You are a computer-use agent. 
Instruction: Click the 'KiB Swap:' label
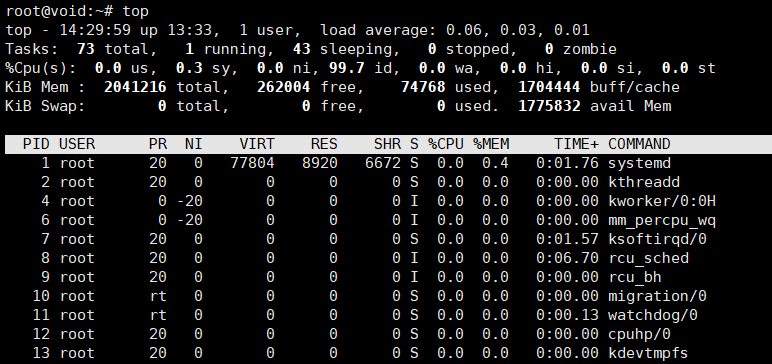(45, 106)
